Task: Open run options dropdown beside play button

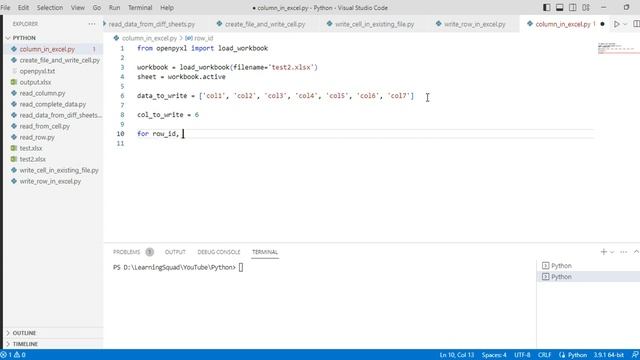Action: pos(625,24)
